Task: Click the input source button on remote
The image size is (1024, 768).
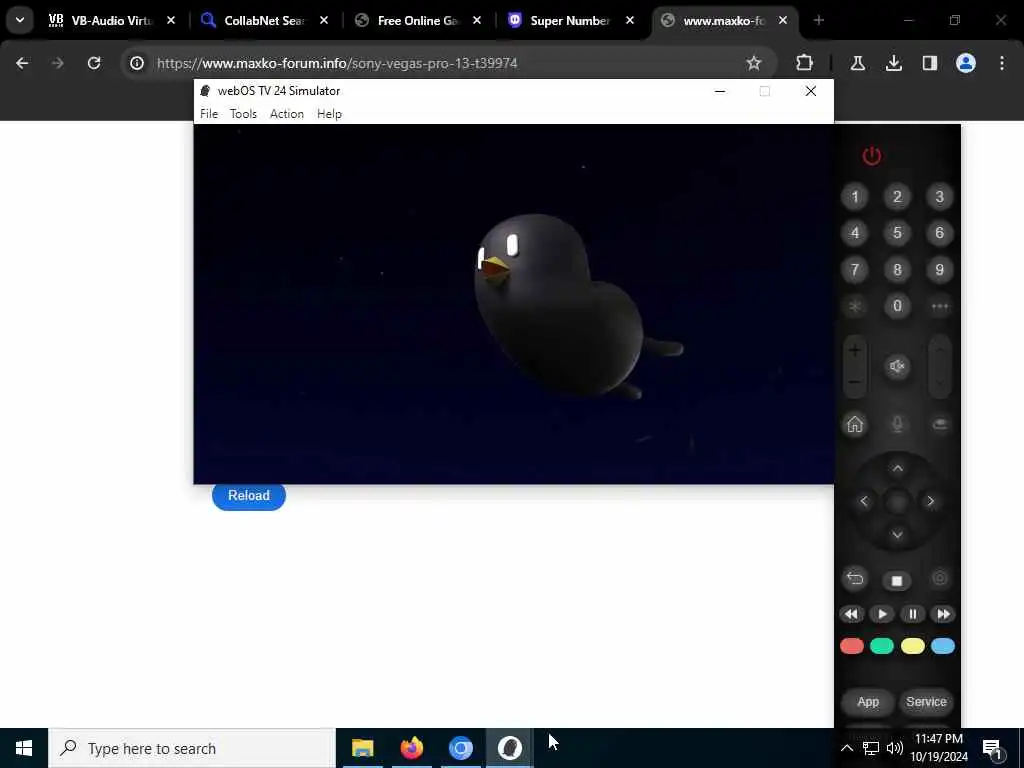Action: point(940,424)
